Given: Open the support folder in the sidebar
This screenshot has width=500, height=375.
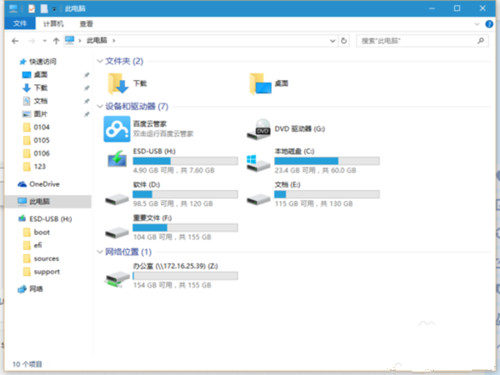Looking at the screenshot, I should [x=47, y=272].
